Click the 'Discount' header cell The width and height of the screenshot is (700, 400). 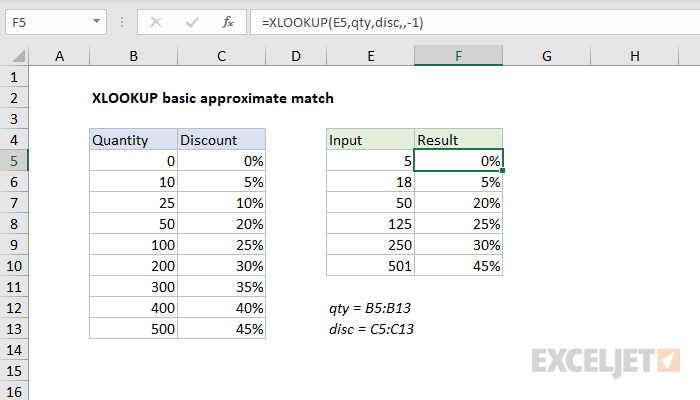click(x=221, y=140)
